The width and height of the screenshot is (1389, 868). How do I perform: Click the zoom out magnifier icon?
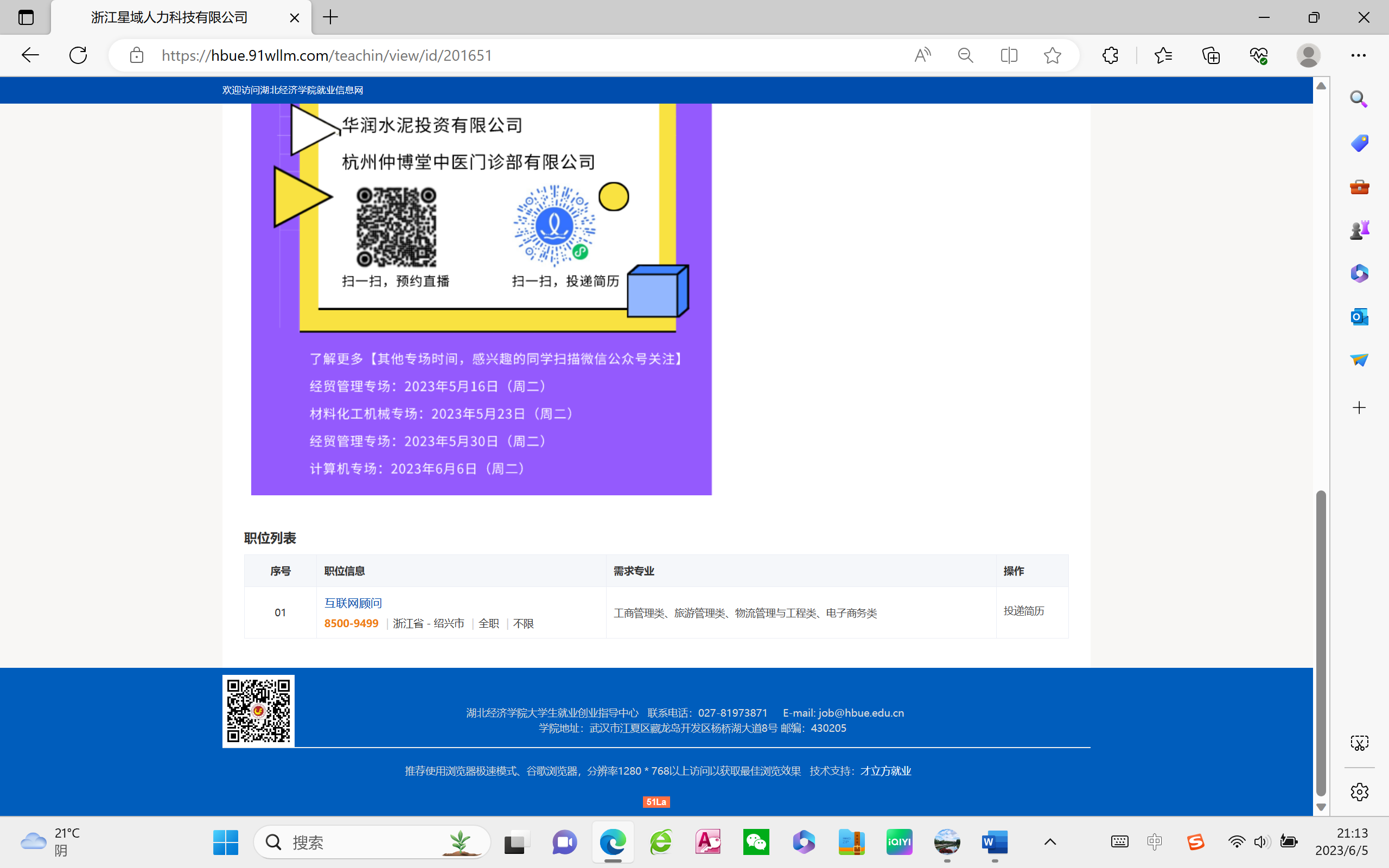965,55
